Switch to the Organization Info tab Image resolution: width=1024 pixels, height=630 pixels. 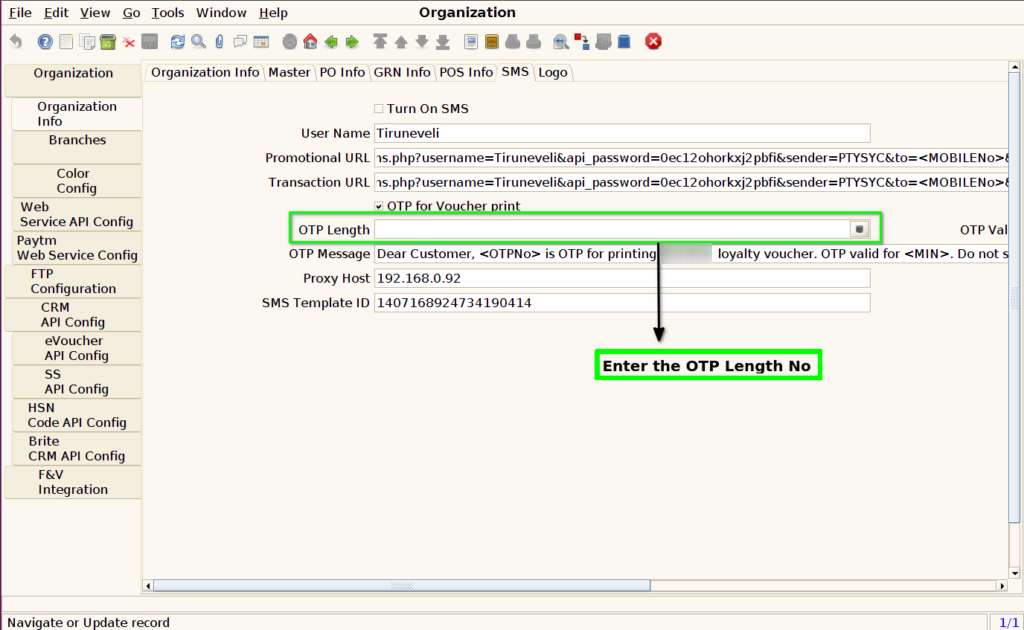[x=205, y=72]
